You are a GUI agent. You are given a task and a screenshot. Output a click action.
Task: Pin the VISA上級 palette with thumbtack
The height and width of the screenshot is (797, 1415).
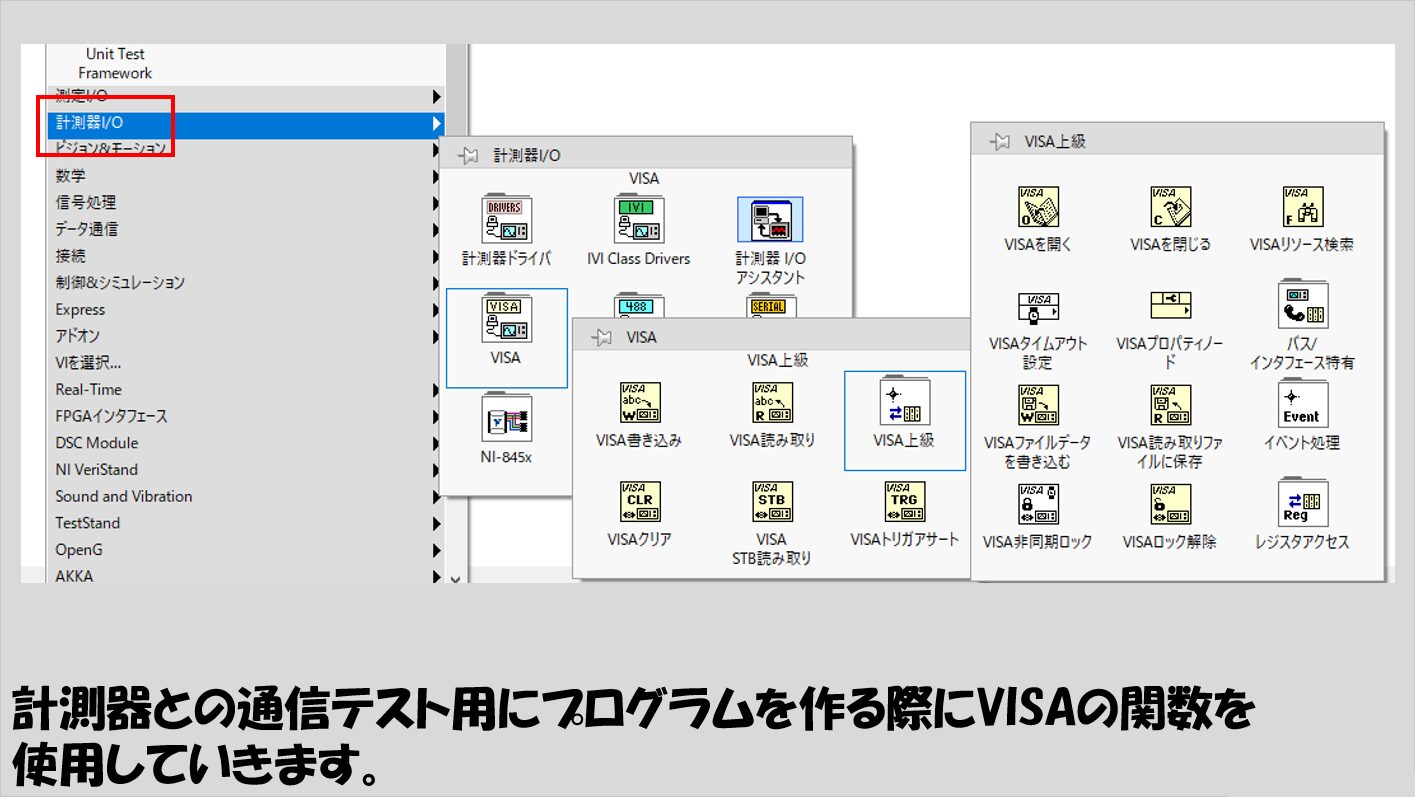[999, 142]
